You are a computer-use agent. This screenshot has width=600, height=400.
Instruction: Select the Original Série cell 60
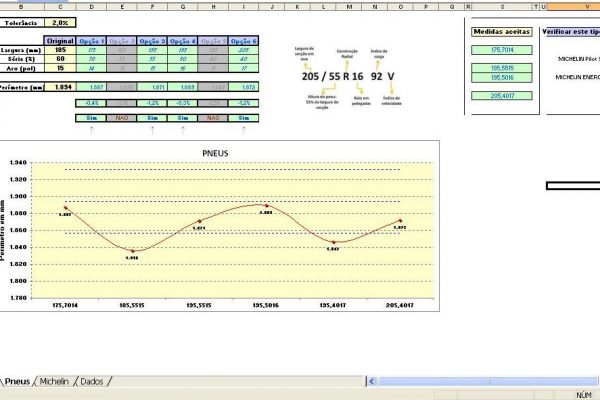pos(62,58)
